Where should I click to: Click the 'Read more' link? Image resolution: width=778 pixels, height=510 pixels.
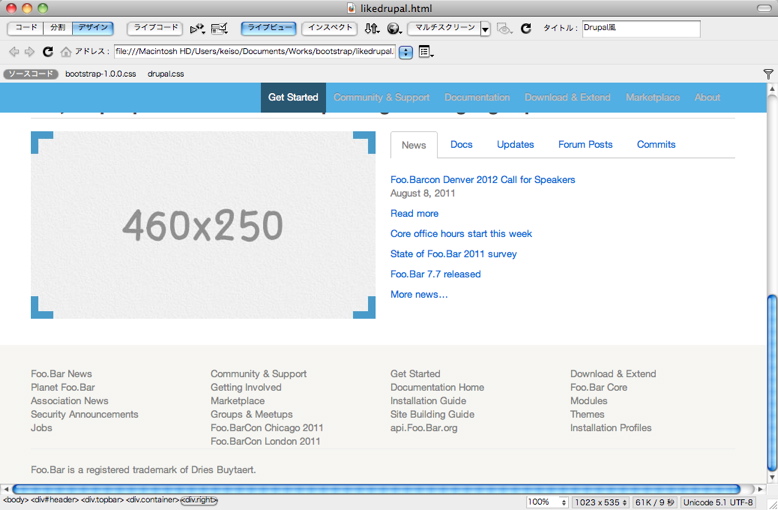(x=414, y=213)
